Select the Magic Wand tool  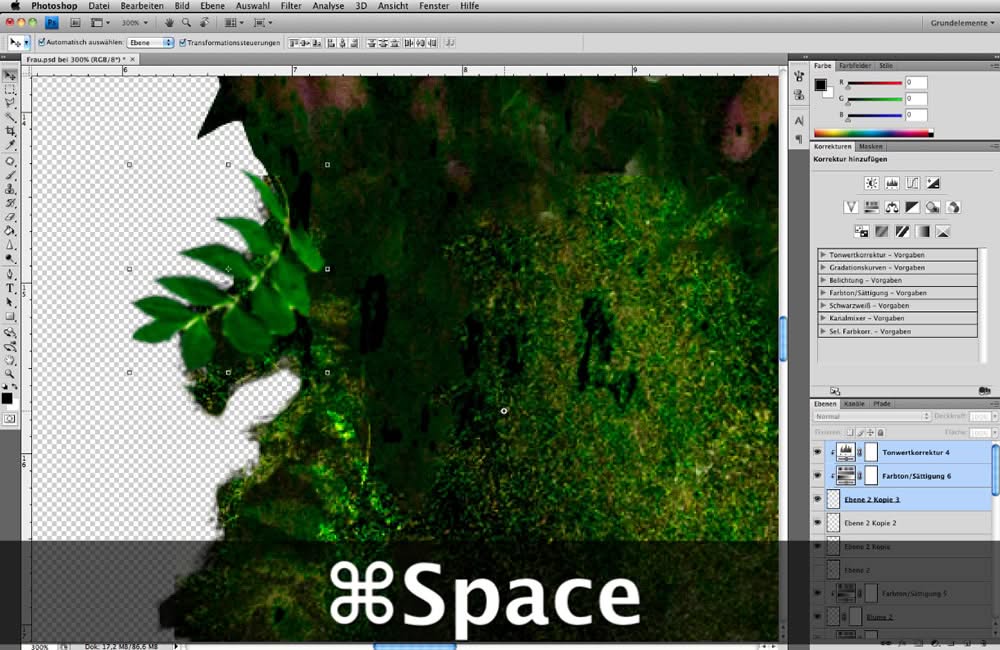coord(10,117)
